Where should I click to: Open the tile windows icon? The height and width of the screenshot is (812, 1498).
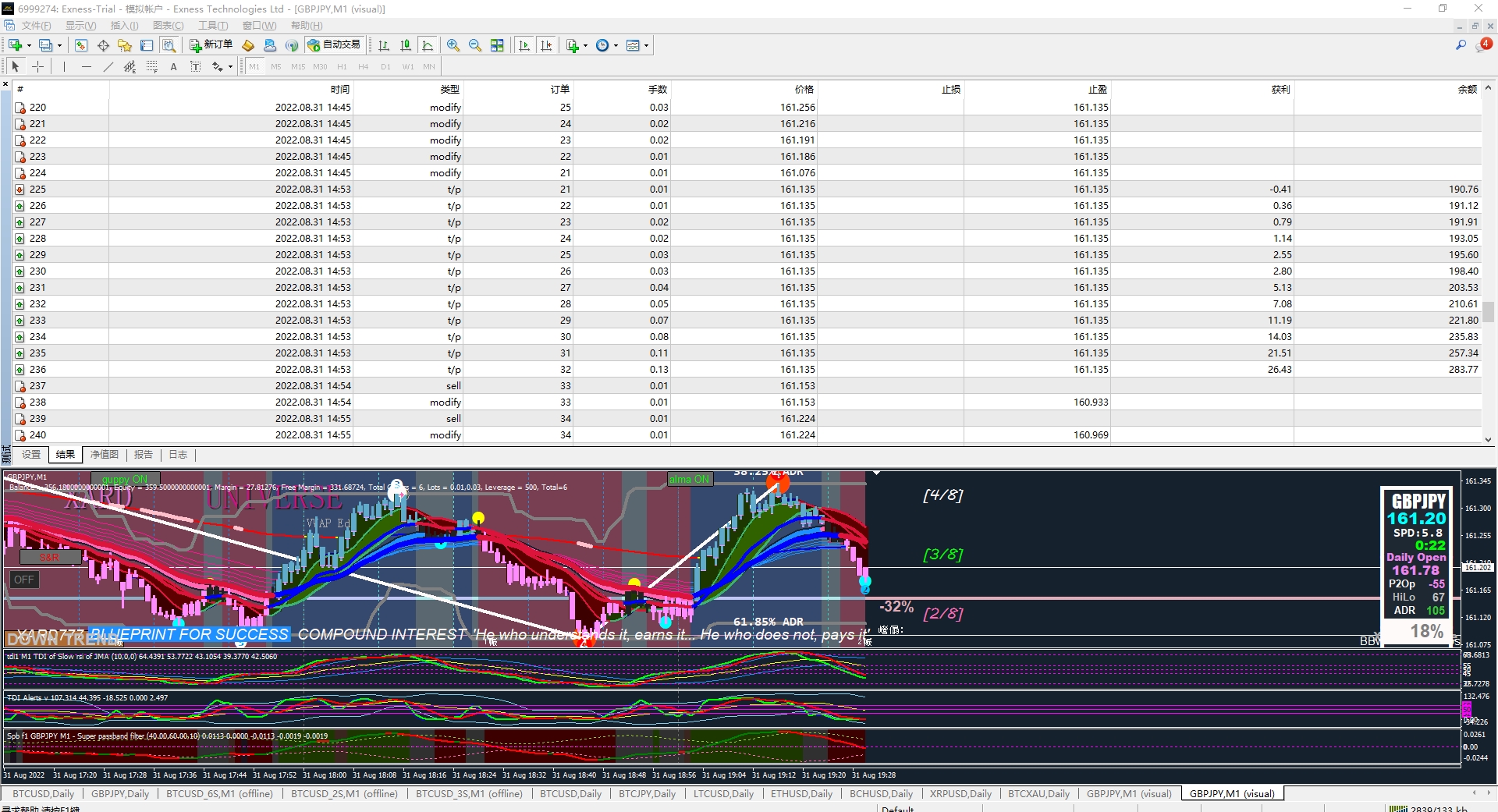[x=497, y=45]
